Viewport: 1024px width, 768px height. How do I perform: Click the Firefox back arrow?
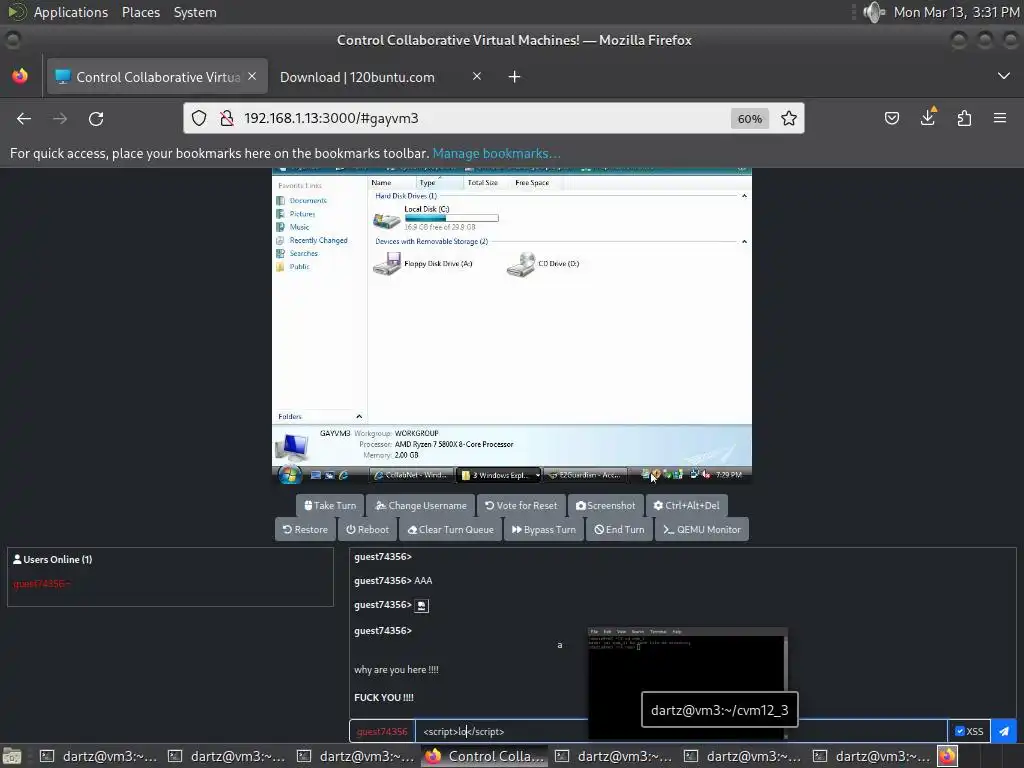click(24, 118)
